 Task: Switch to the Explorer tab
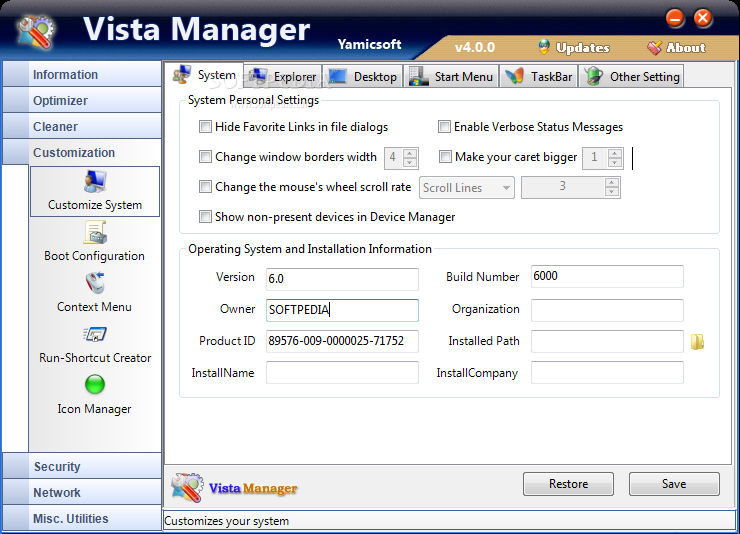click(283, 76)
